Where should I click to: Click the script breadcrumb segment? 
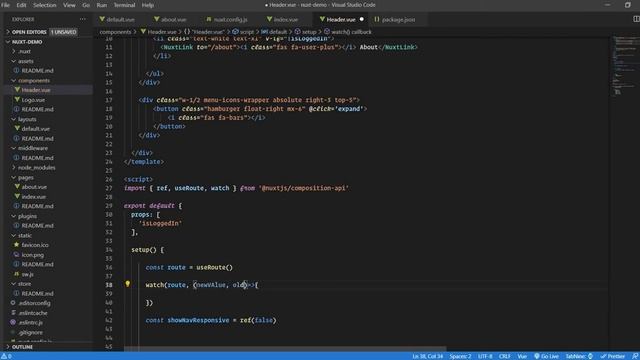pos(243,32)
